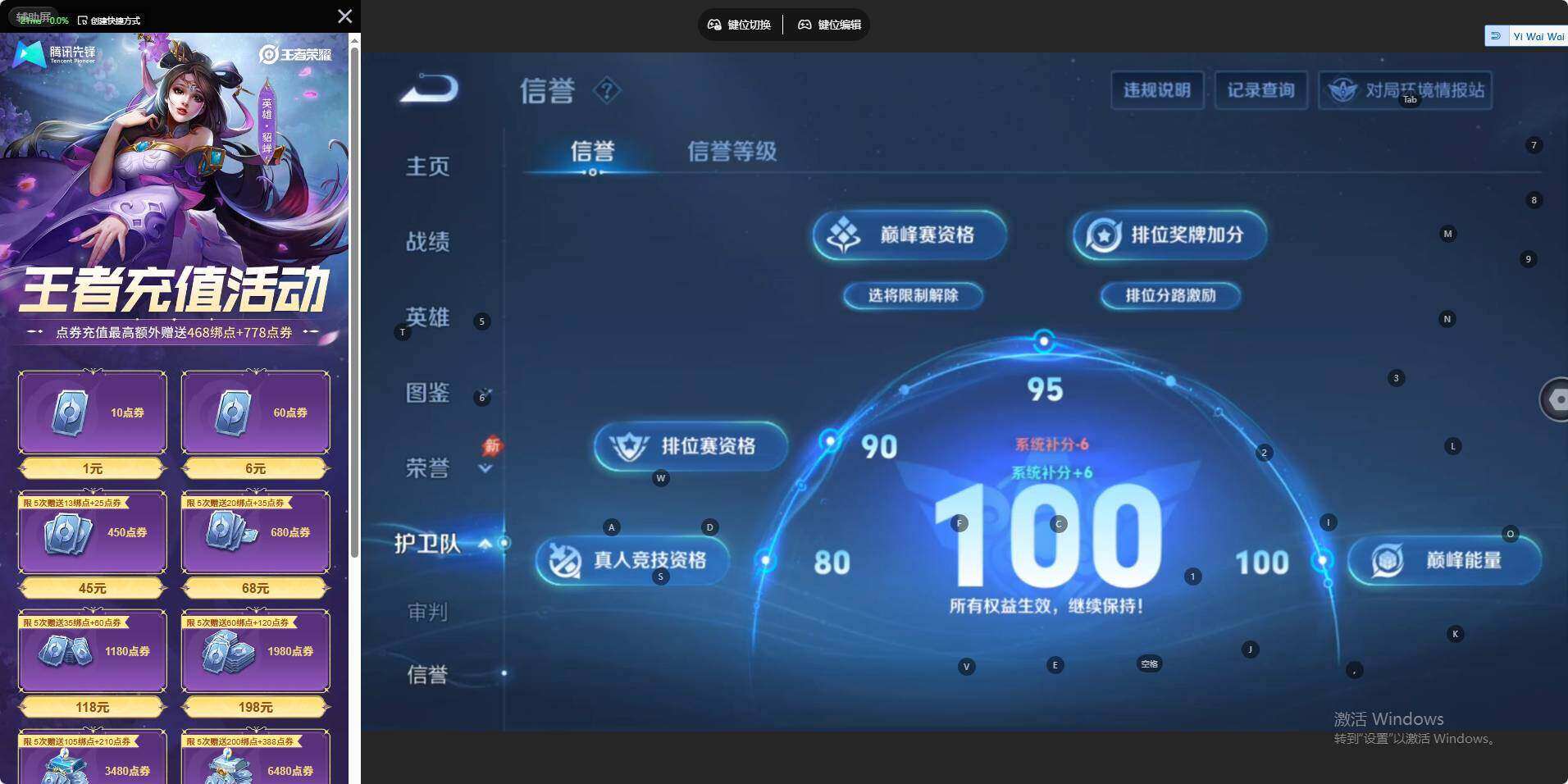Open 战绩 in the side menu
The height and width of the screenshot is (784, 1568).
pyautogui.click(x=427, y=242)
